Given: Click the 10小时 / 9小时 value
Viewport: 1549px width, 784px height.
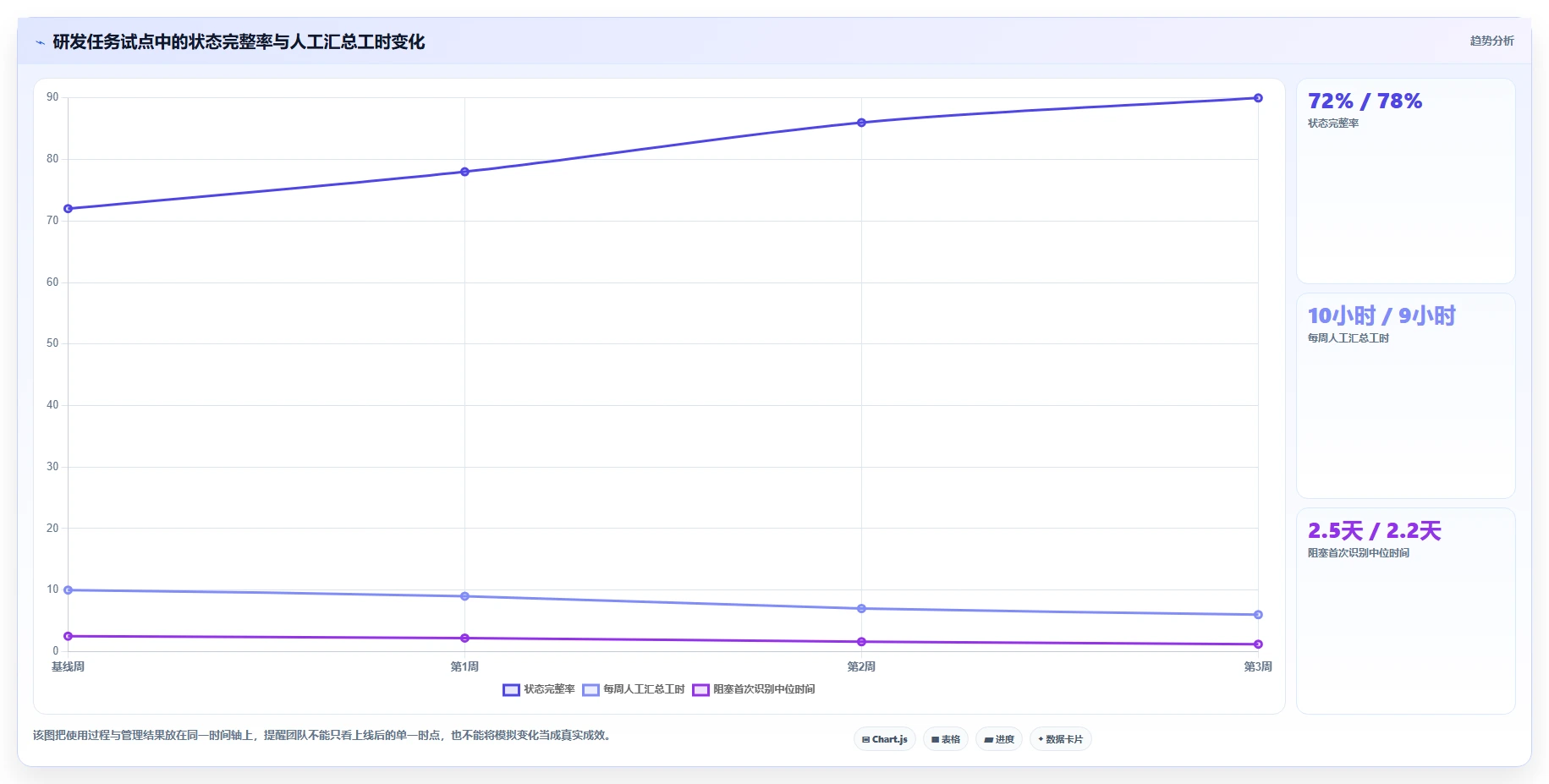Looking at the screenshot, I should point(1381,316).
